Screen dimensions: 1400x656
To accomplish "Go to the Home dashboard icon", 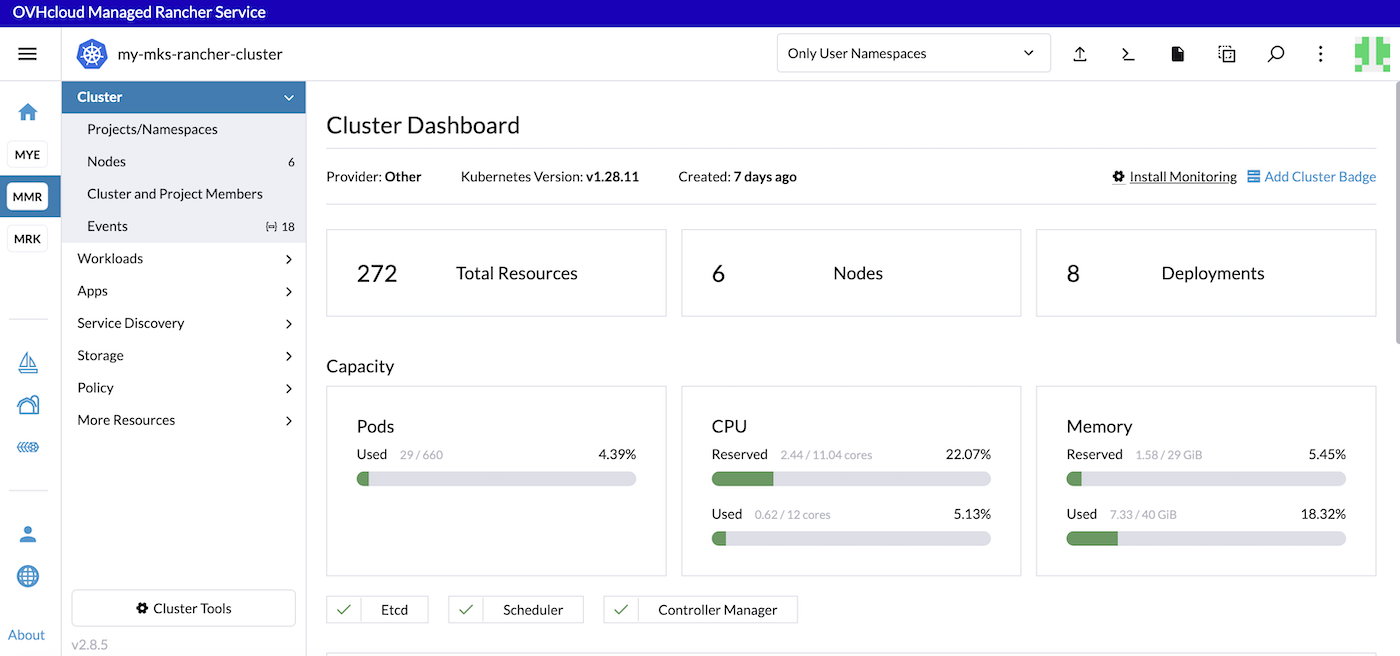I will [28, 113].
